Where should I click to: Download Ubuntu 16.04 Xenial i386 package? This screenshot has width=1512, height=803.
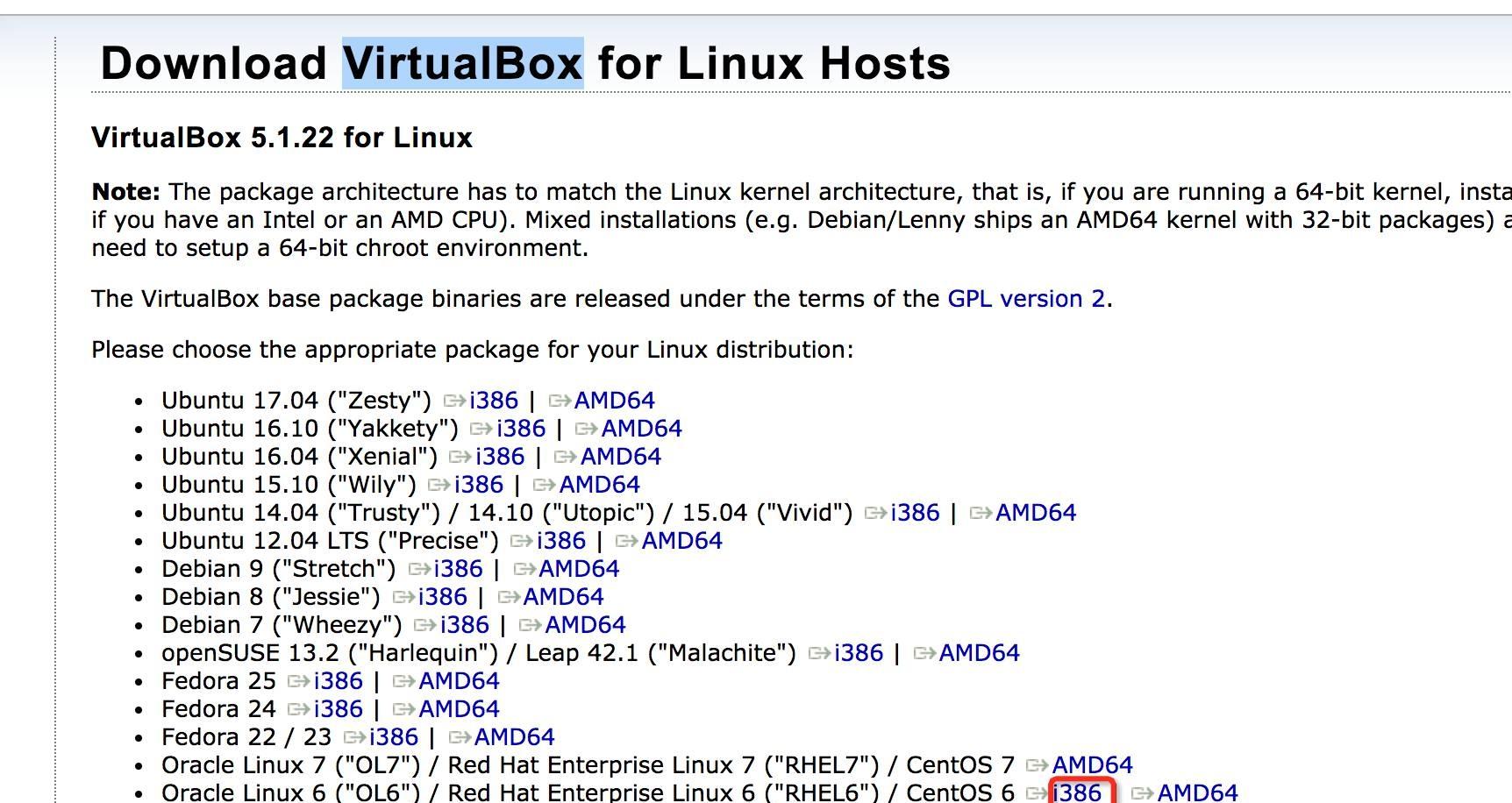(500, 457)
